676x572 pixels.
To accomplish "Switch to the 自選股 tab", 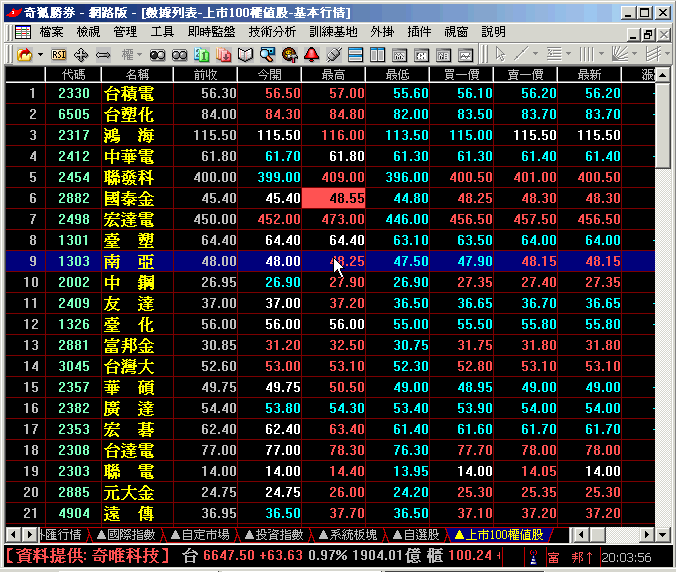I will [416, 535].
